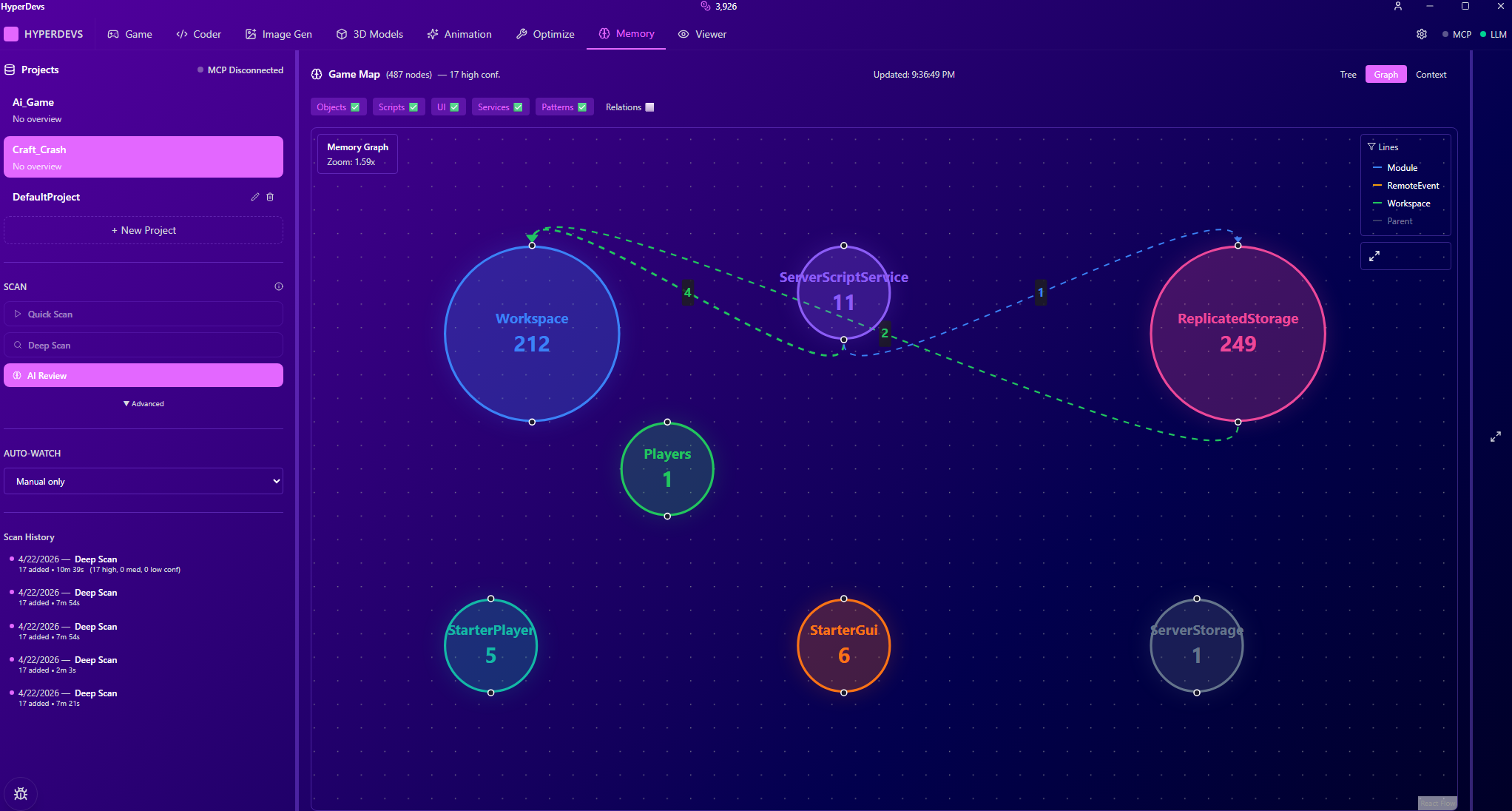Select the Workspace node circle

[532, 334]
